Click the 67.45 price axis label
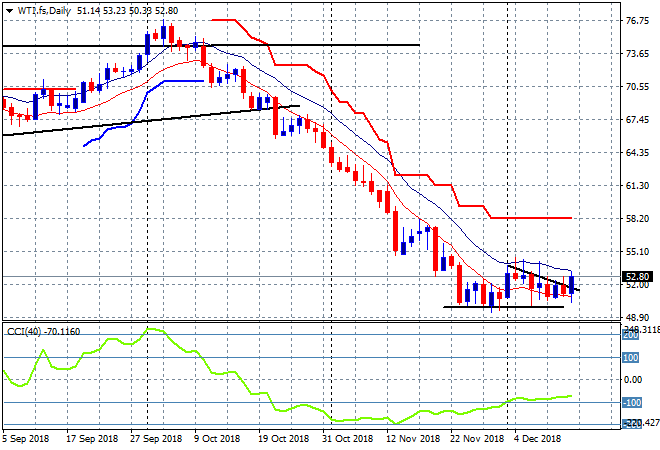 (x=637, y=120)
